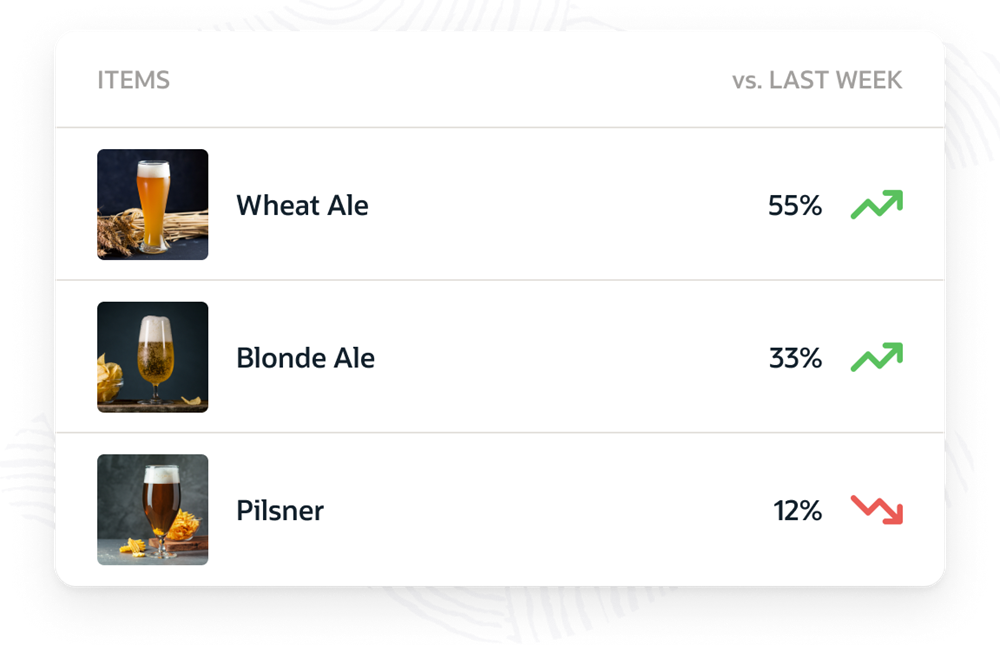The height and width of the screenshot is (645, 1000).
Task: Click the red downward trend arrow for Pilsner
Action: pyautogui.click(x=877, y=510)
